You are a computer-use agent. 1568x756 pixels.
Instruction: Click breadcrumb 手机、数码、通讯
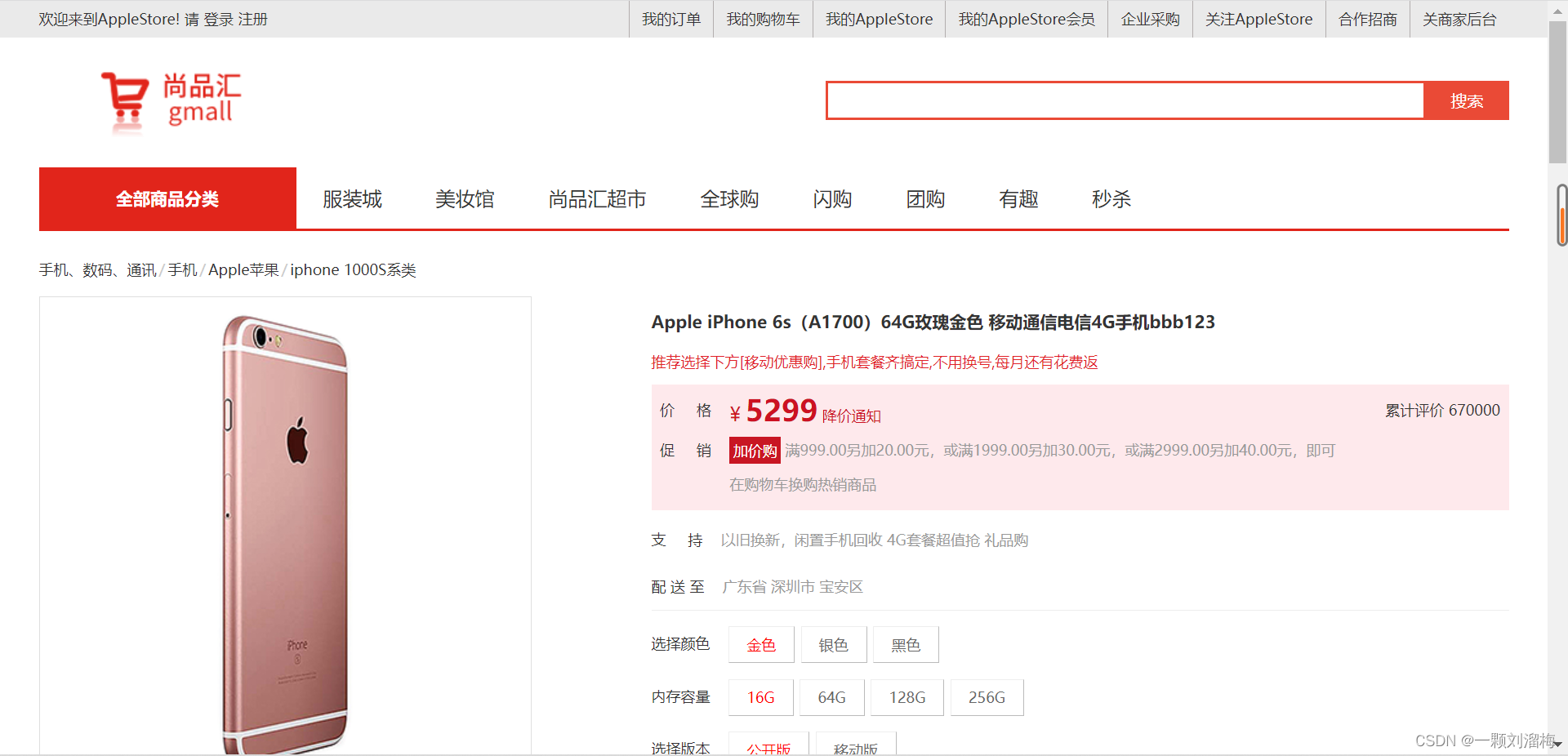tap(98, 270)
